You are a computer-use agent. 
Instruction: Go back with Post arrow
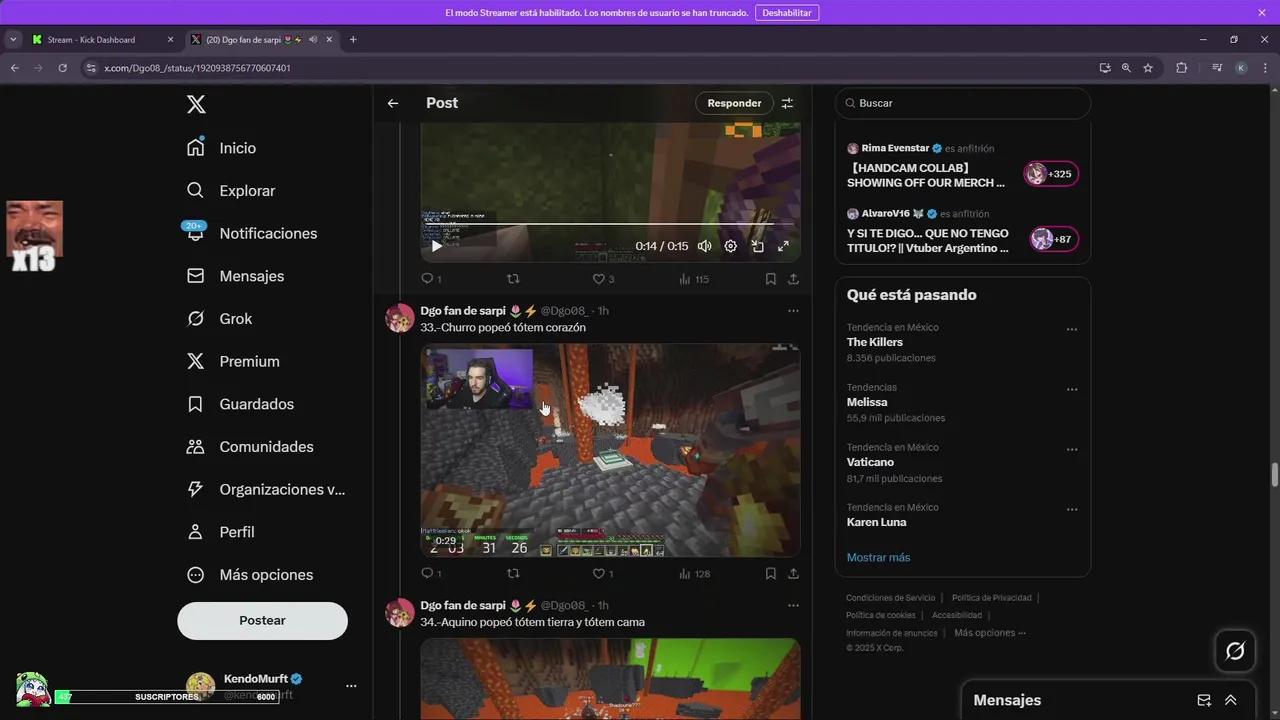[393, 103]
